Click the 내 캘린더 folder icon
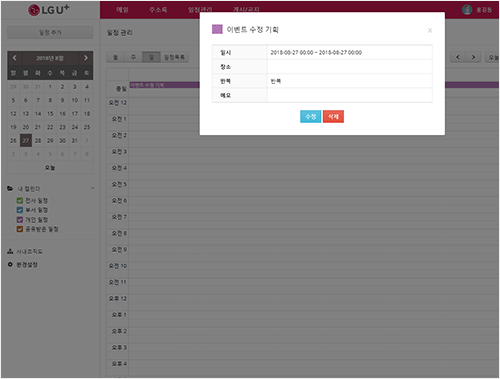The height and width of the screenshot is (379, 500). click(x=10, y=189)
